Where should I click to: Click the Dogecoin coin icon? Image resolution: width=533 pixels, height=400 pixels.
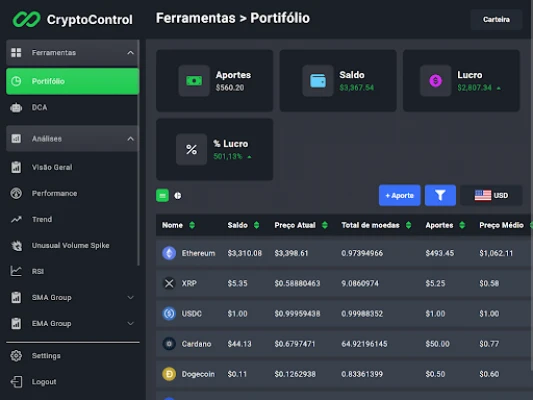coord(169,374)
